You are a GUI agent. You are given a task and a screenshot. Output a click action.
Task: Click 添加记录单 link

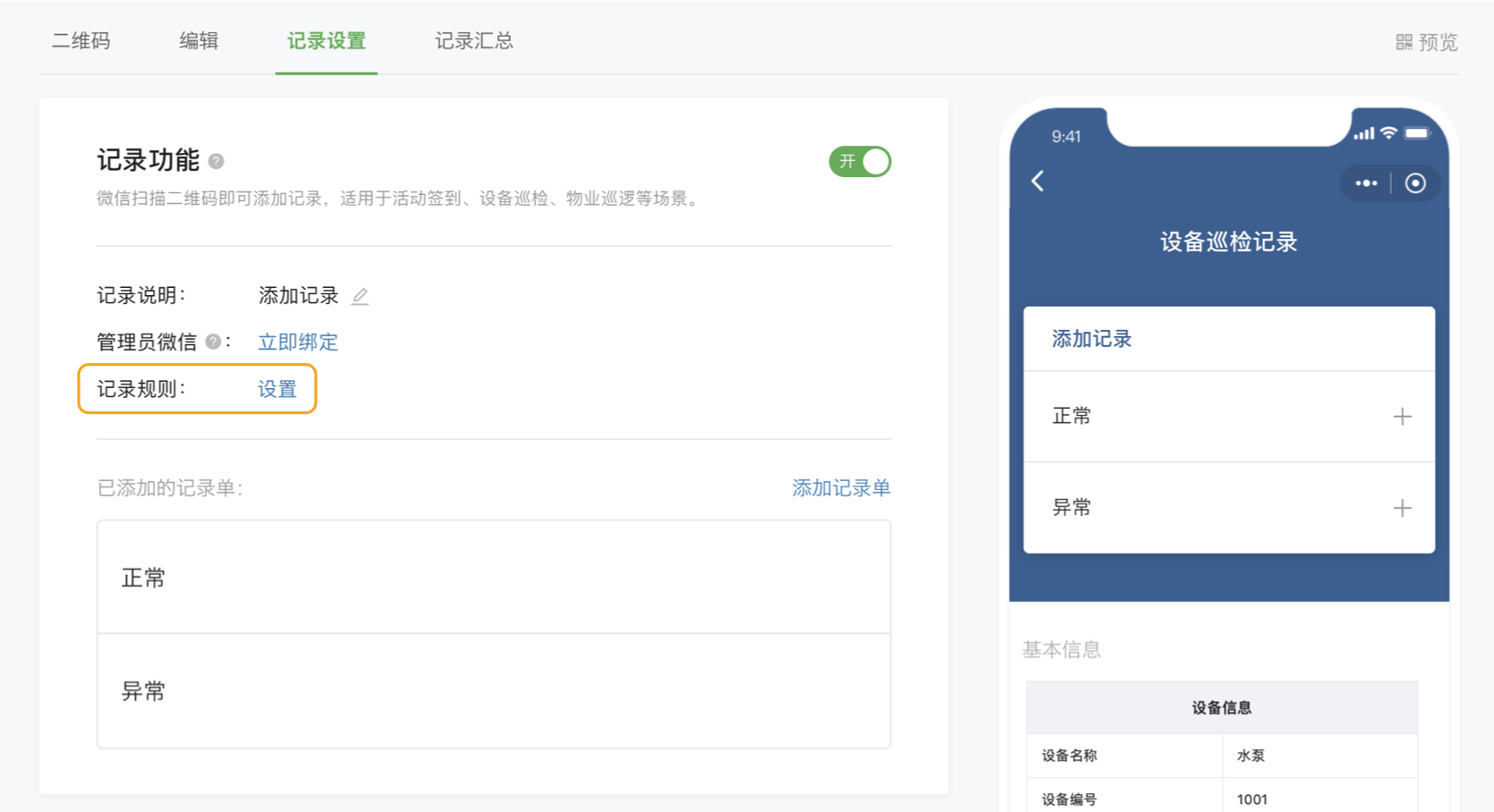click(841, 488)
